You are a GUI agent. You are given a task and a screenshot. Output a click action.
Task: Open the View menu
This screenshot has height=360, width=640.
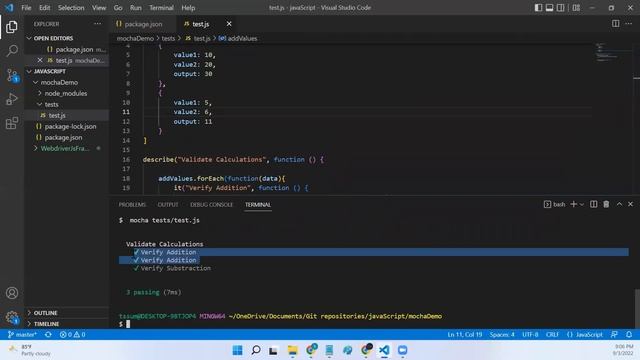(99, 8)
